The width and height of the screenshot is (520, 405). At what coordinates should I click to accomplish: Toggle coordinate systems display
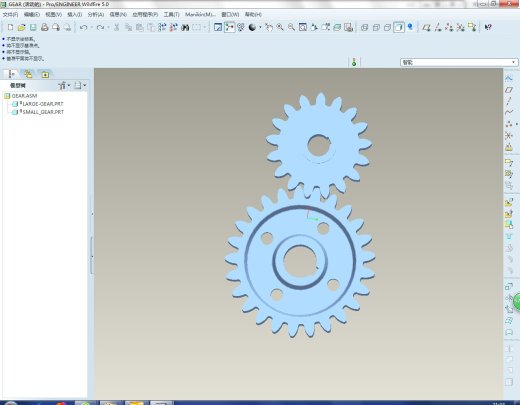click(x=460, y=27)
